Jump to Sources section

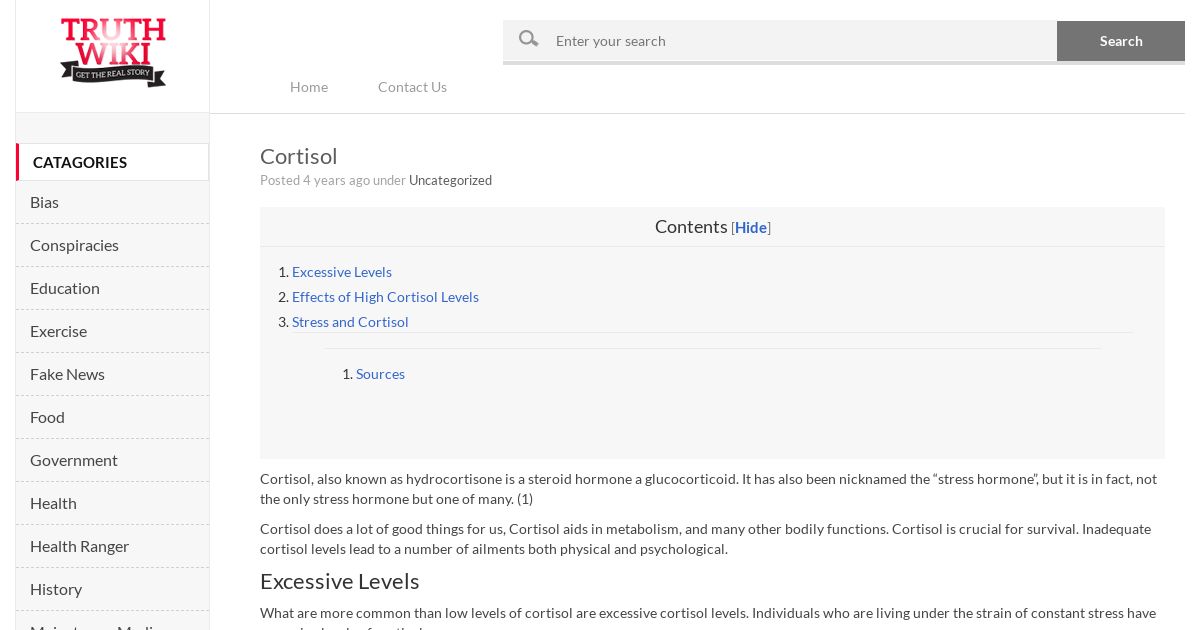pos(380,374)
